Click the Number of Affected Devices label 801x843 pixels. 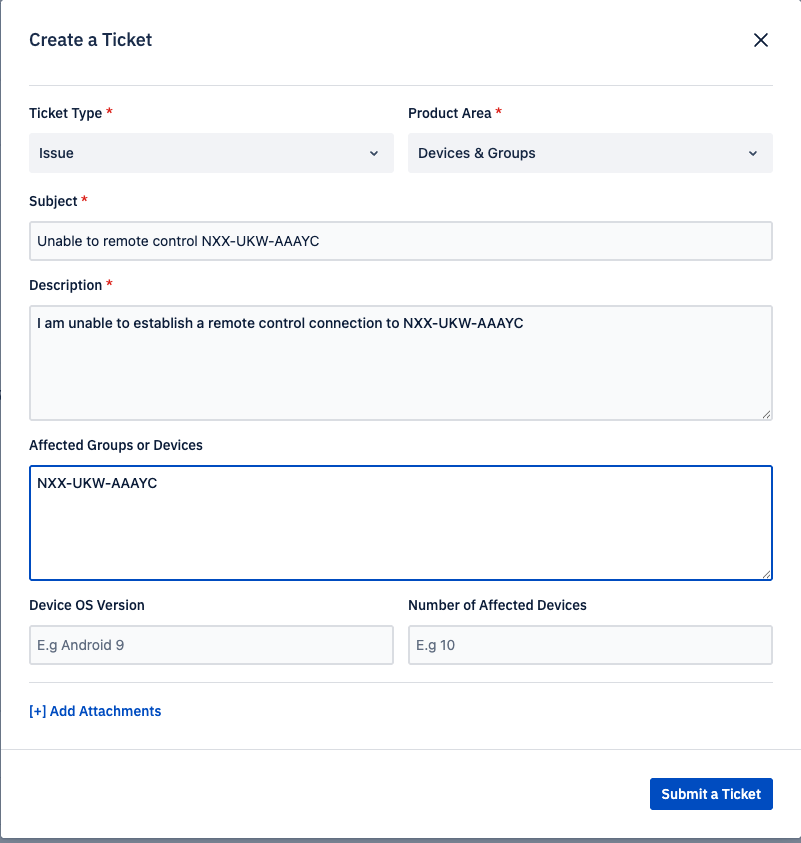pyautogui.click(x=497, y=605)
